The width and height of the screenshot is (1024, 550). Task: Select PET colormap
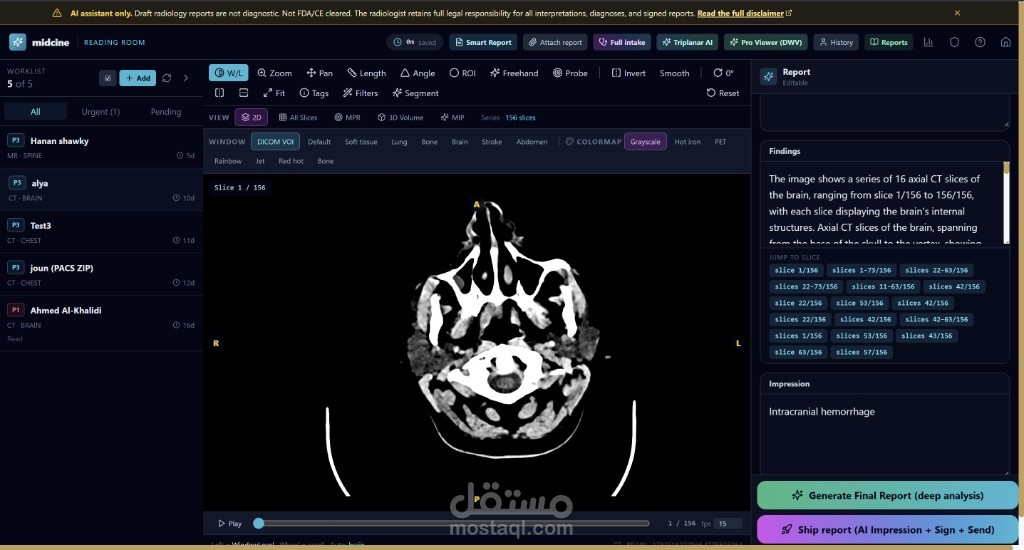pyautogui.click(x=720, y=142)
